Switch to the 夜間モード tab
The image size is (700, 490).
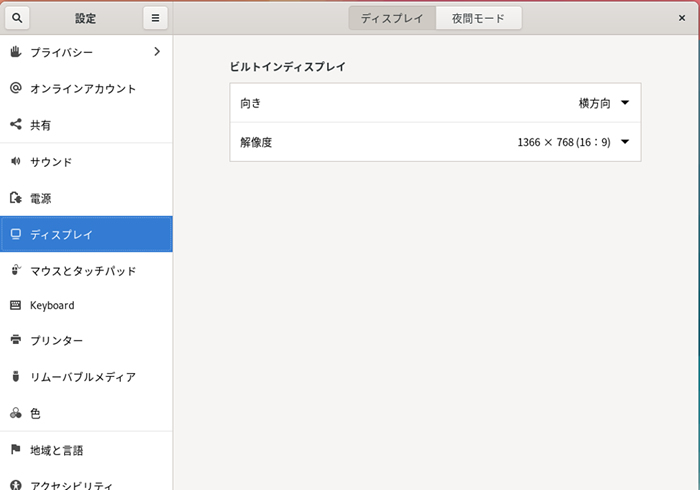click(478, 18)
